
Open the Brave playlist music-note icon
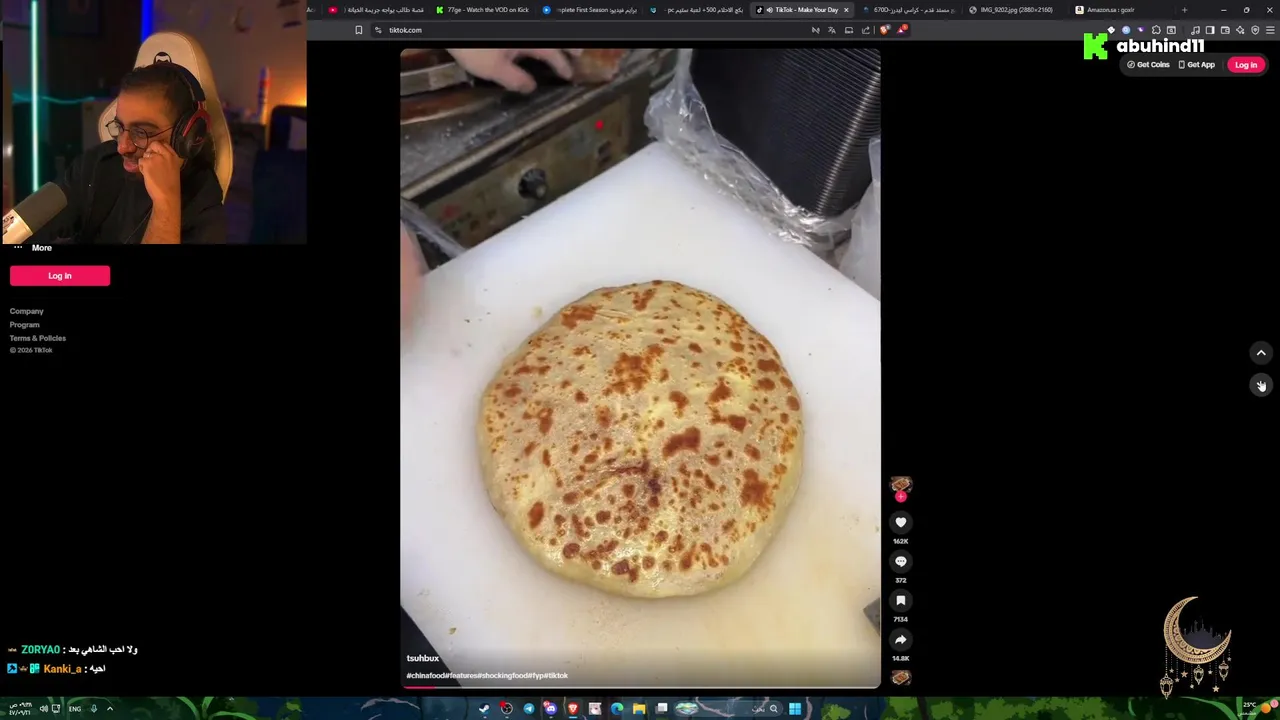pos(1195,30)
